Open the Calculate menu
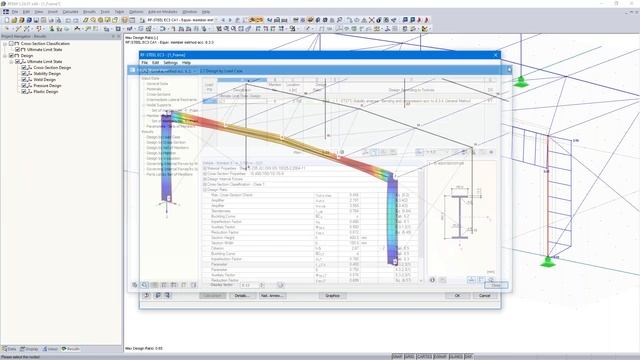The image size is (640, 360). (70, 12)
